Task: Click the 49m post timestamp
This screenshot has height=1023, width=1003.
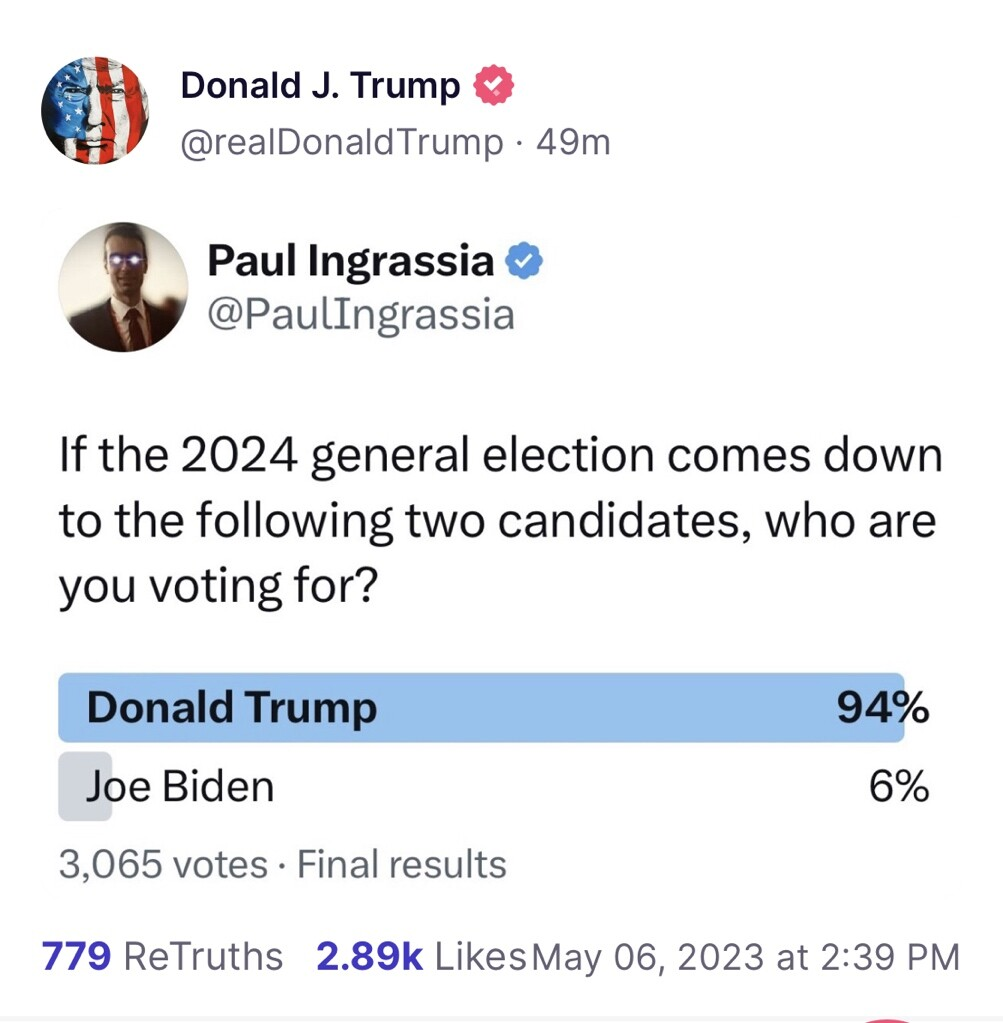Action: pyautogui.click(x=573, y=143)
